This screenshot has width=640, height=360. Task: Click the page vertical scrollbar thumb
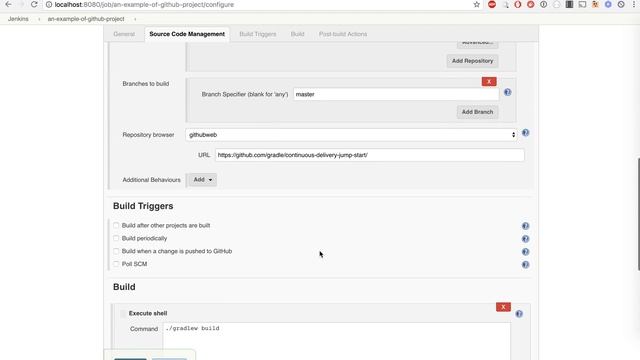(638, 214)
